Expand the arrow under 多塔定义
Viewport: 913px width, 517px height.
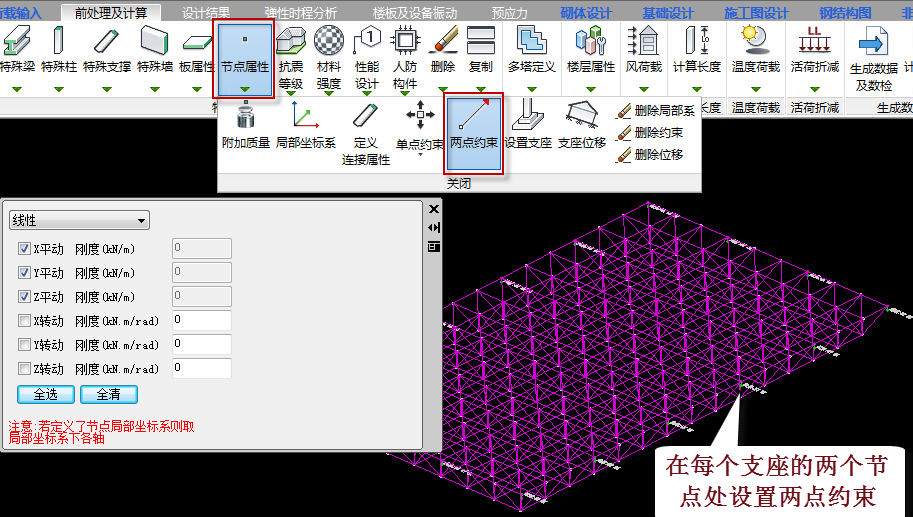click(x=531, y=89)
